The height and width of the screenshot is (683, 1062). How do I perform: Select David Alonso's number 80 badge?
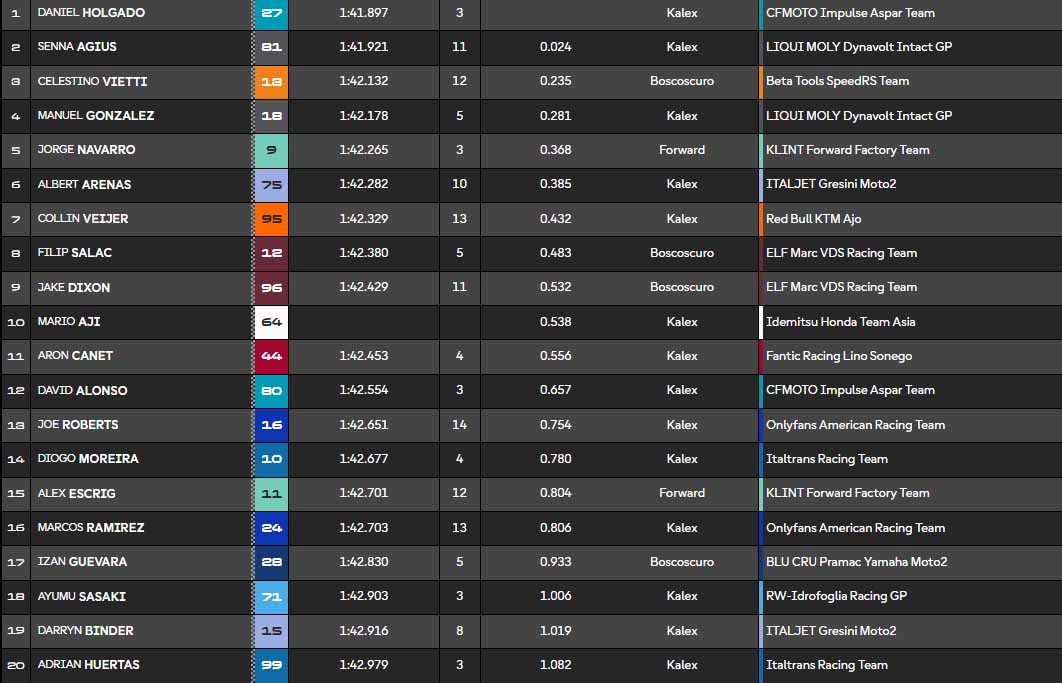click(271, 391)
